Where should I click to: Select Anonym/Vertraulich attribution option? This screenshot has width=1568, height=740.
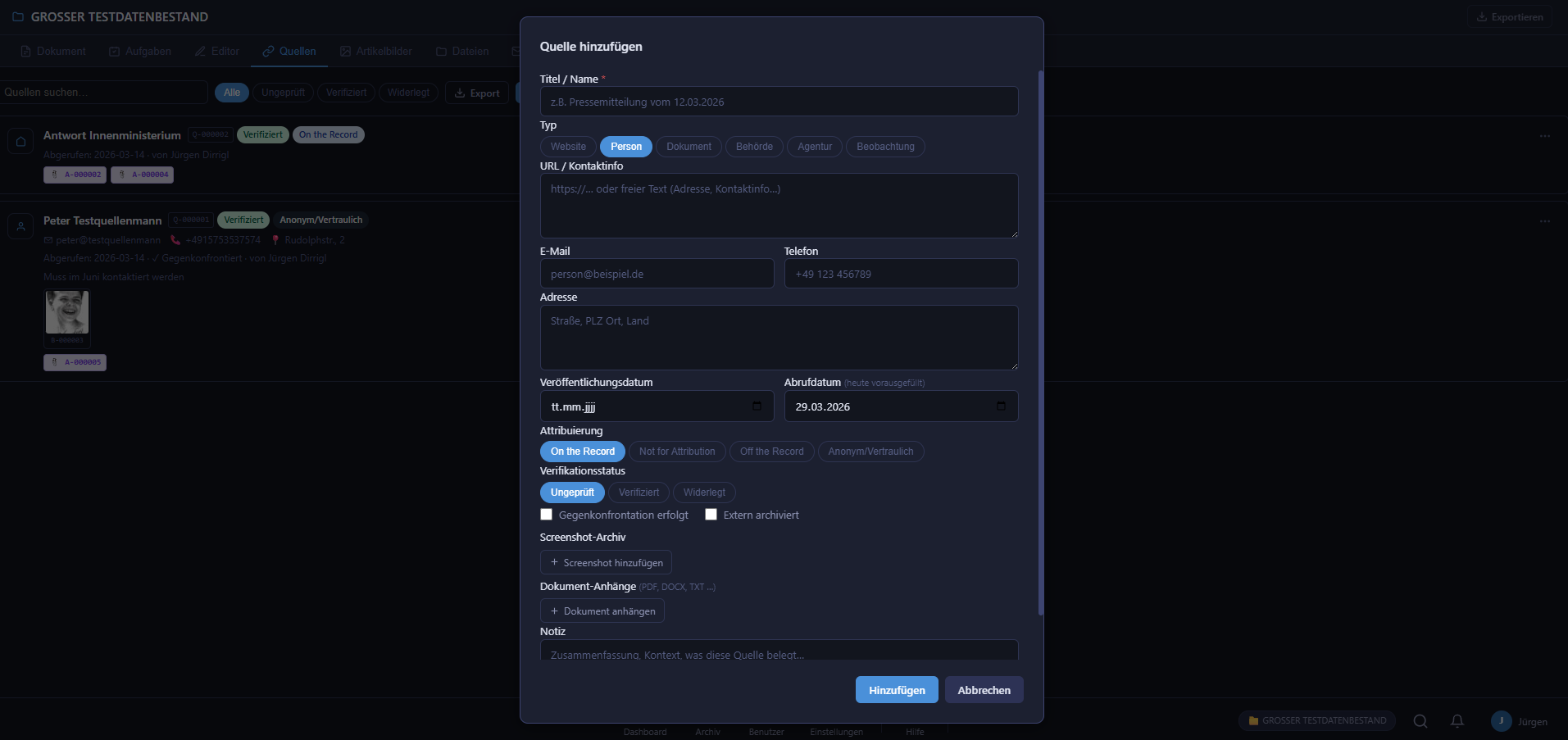tap(870, 452)
